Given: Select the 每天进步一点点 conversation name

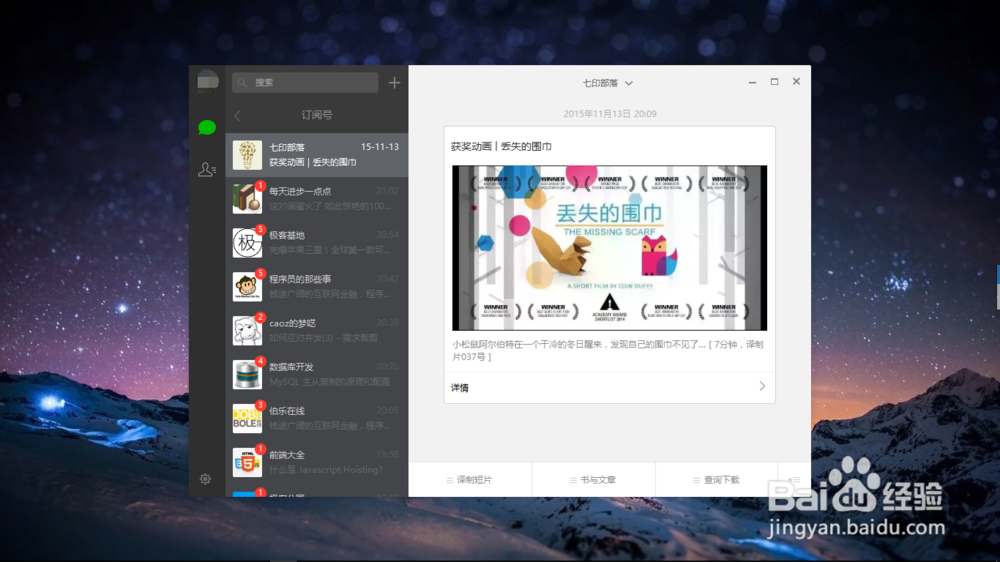Looking at the screenshot, I should (x=300, y=191).
